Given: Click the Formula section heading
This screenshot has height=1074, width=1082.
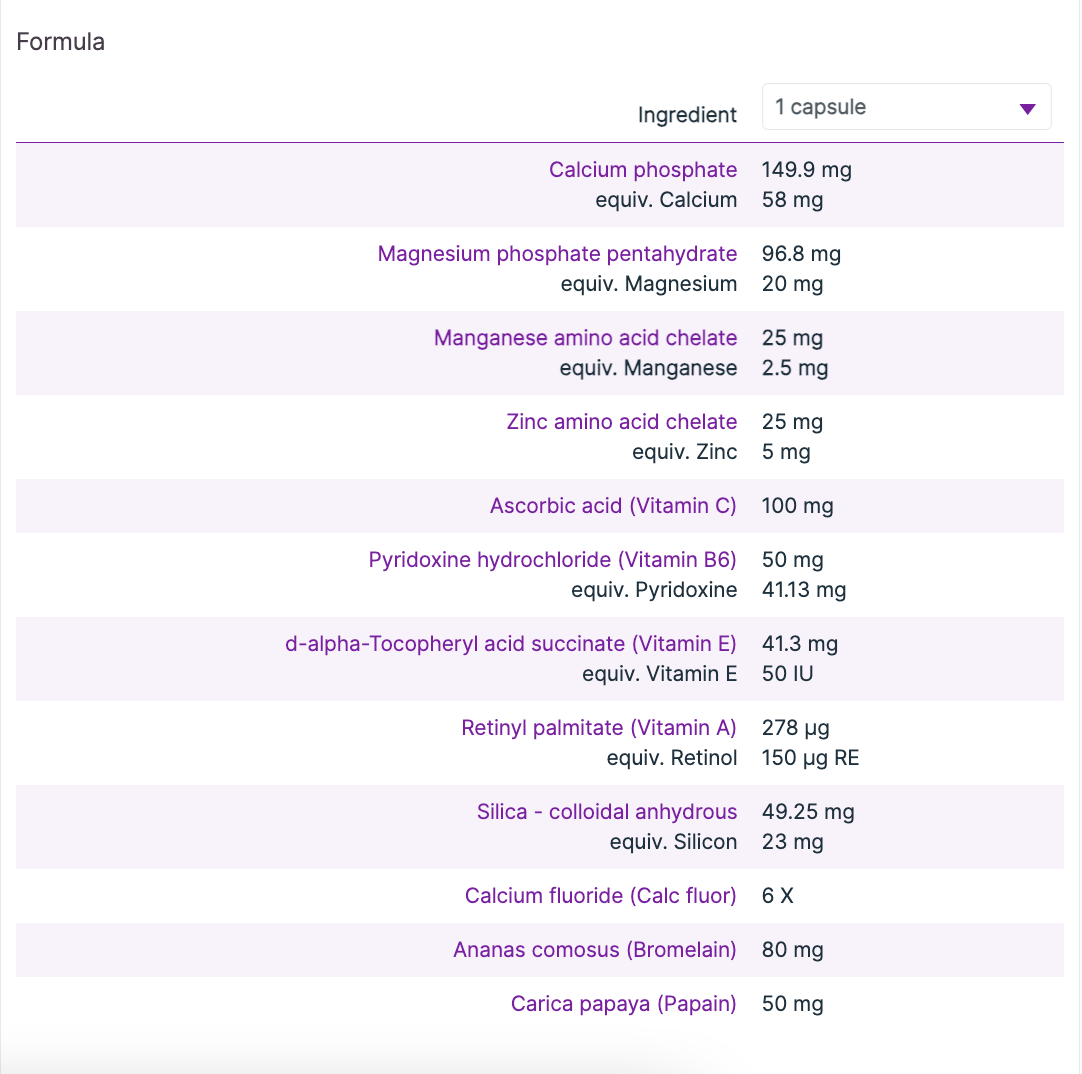Looking at the screenshot, I should point(61,42).
